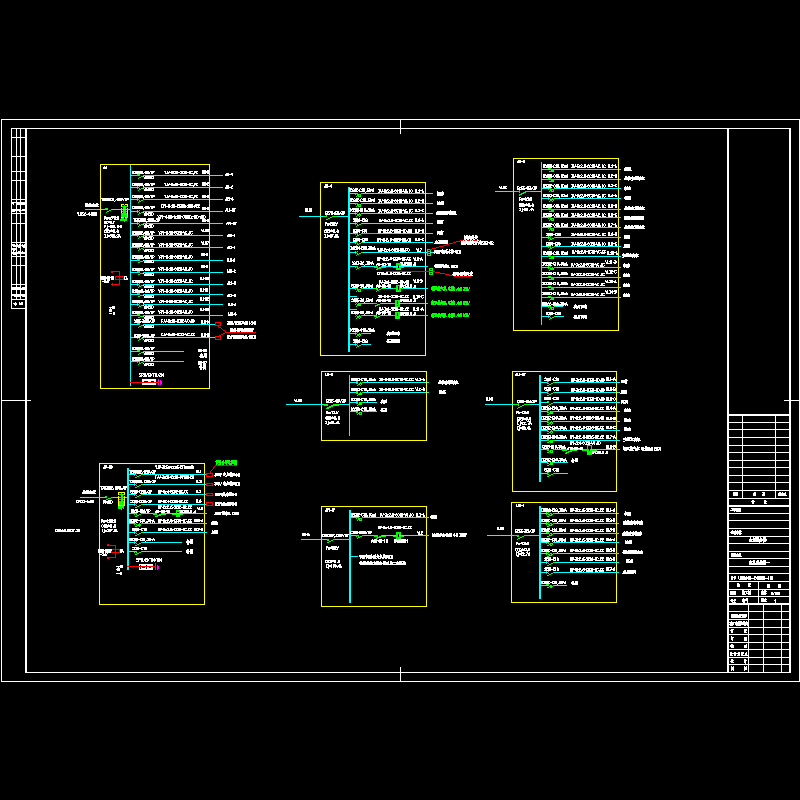Click the red fuse symbol at bottom of top-left panel
The image size is (800, 800).
(150, 382)
